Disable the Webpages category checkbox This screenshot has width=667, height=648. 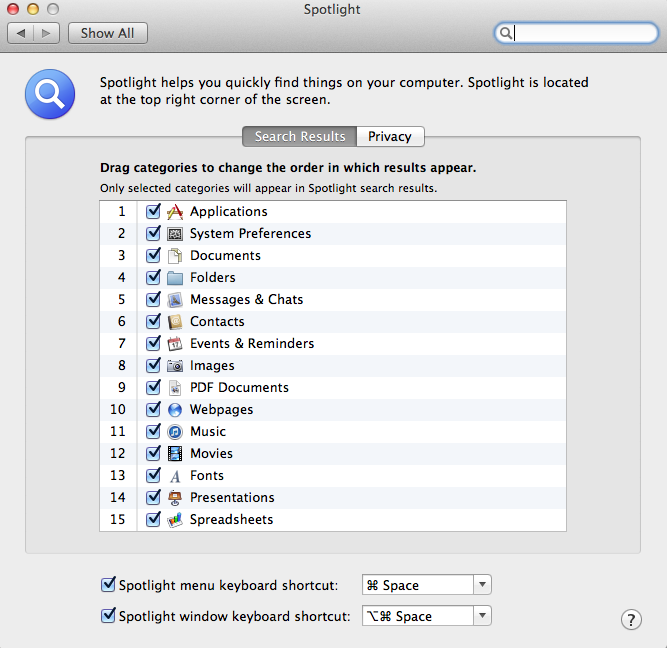153,409
